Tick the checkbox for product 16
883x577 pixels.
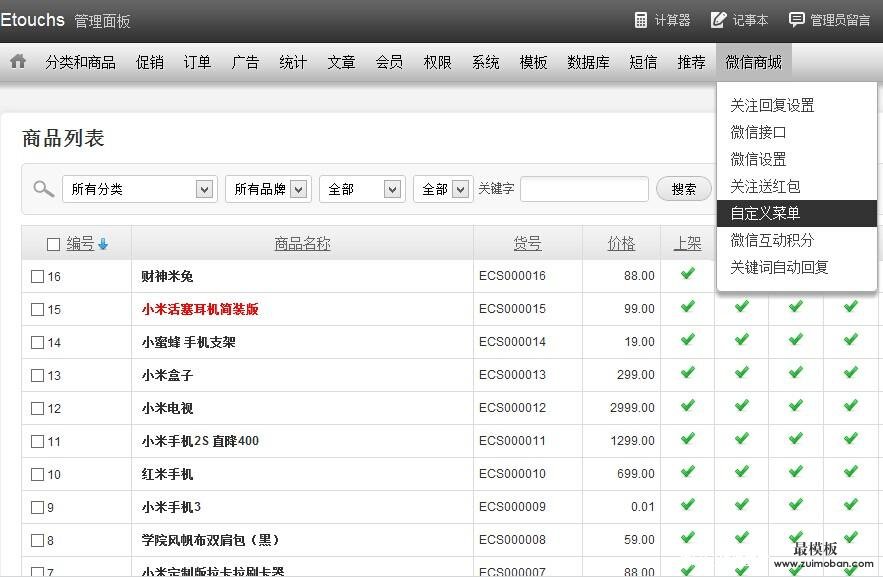click(37, 277)
